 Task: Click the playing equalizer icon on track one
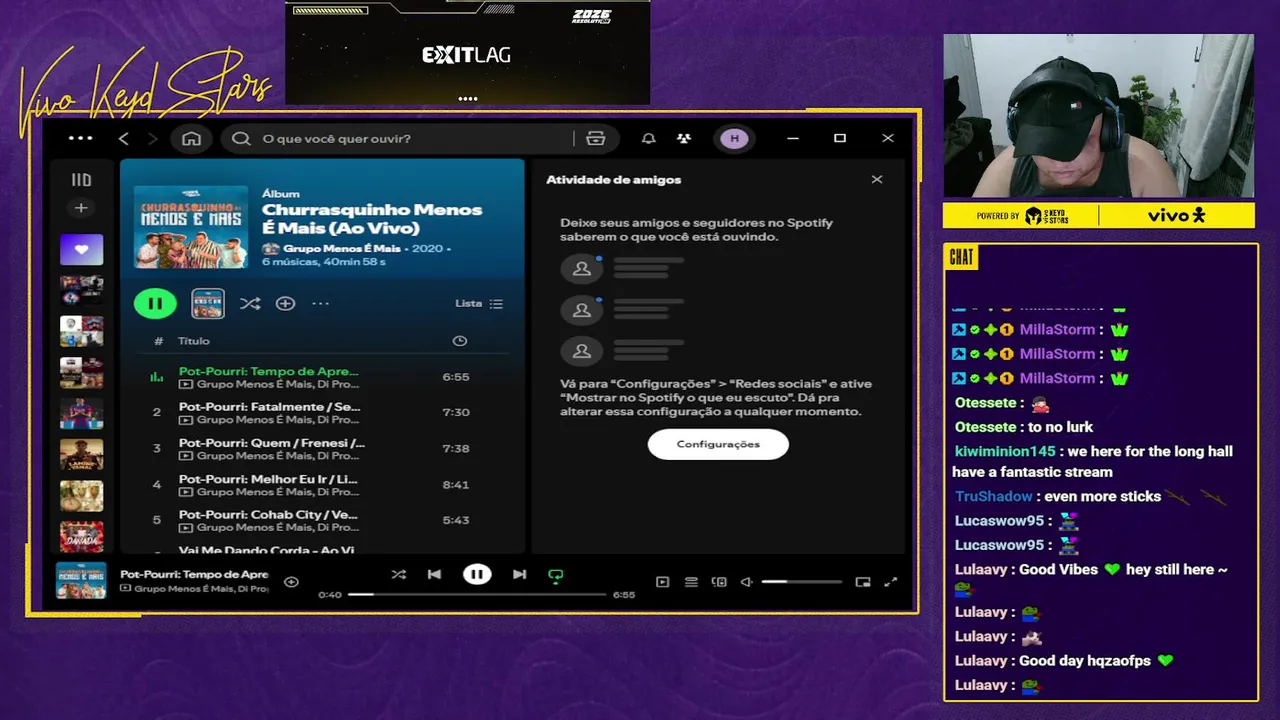pyautogui.click(x=156, y=377)
